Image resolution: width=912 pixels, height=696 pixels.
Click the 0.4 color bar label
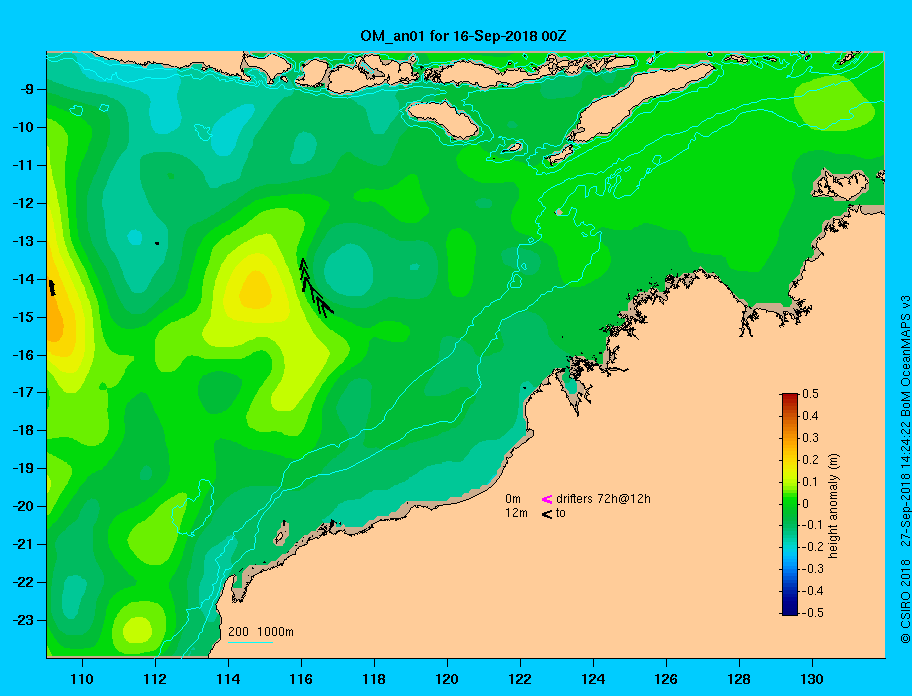(810, 416)
